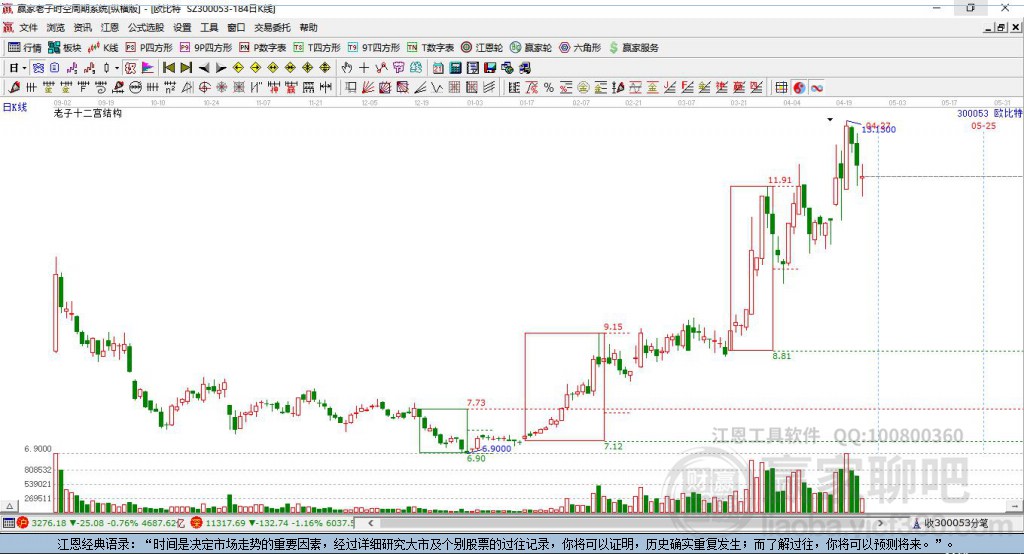Select the circle crosshair target tool
This screenshot has height=554, width=1024.
(204, 88)
